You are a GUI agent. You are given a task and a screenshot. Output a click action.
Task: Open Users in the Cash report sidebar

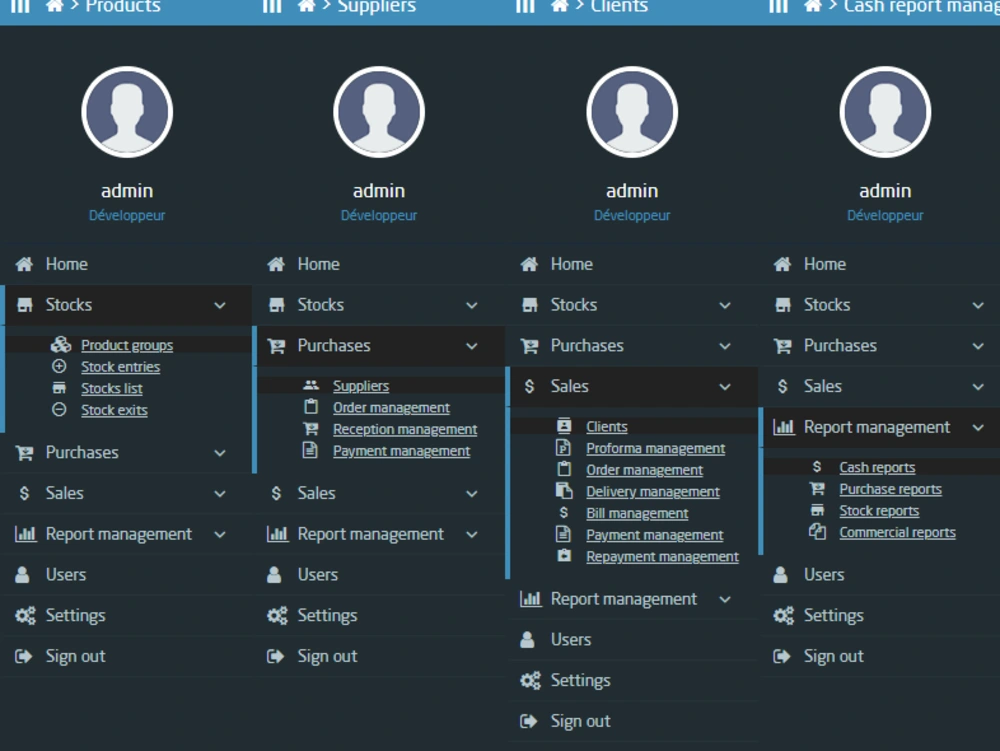(879, 574)
